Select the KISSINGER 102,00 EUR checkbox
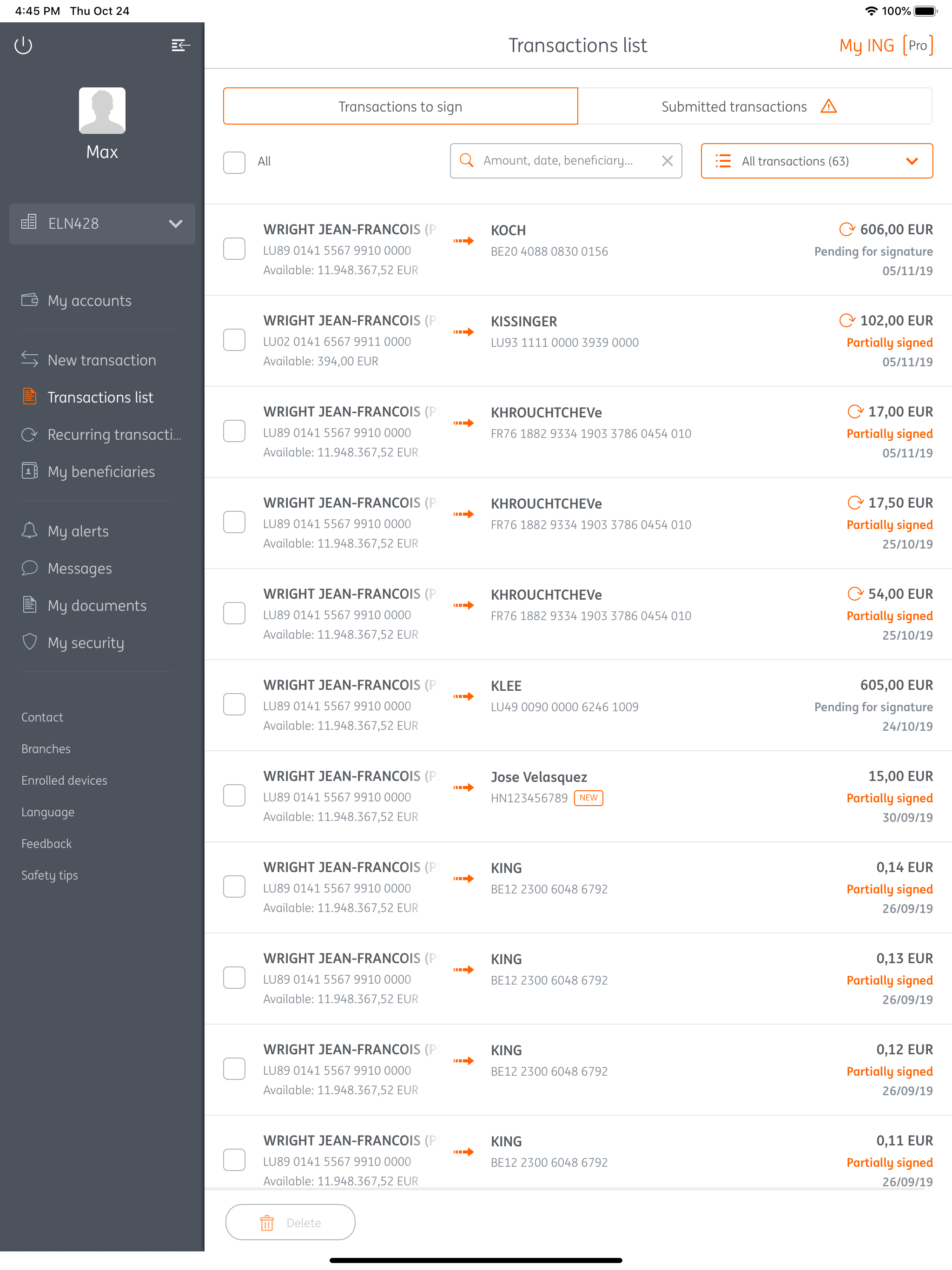This screenshot has height=1270, width=952. pos(234,340)
